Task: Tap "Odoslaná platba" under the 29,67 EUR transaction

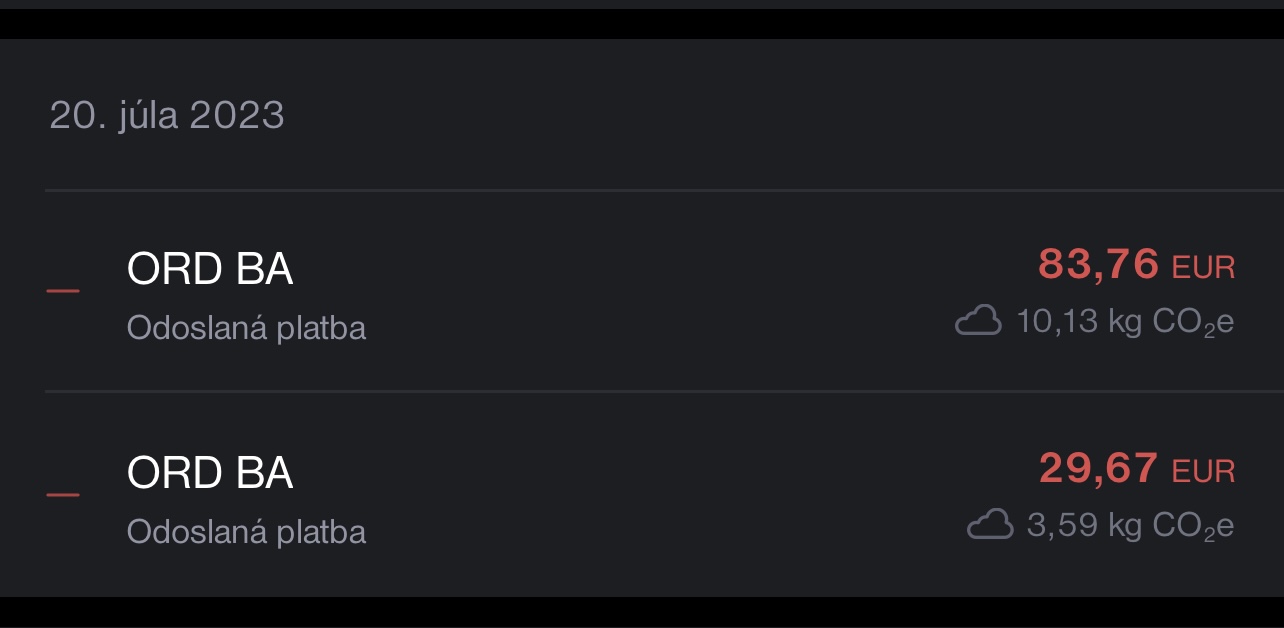Action: 246,531
